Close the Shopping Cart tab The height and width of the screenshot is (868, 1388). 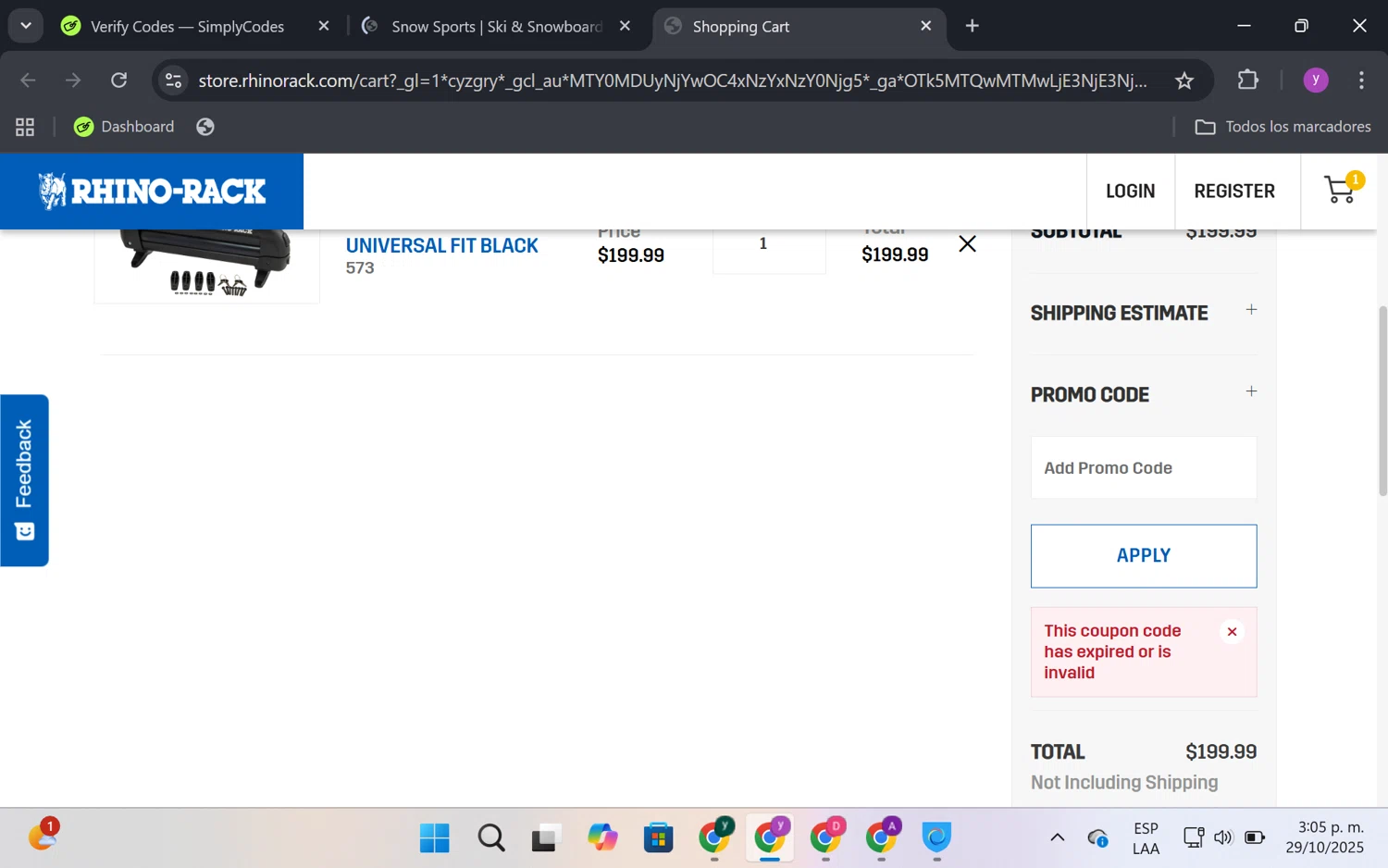click(x=925, y=26)
